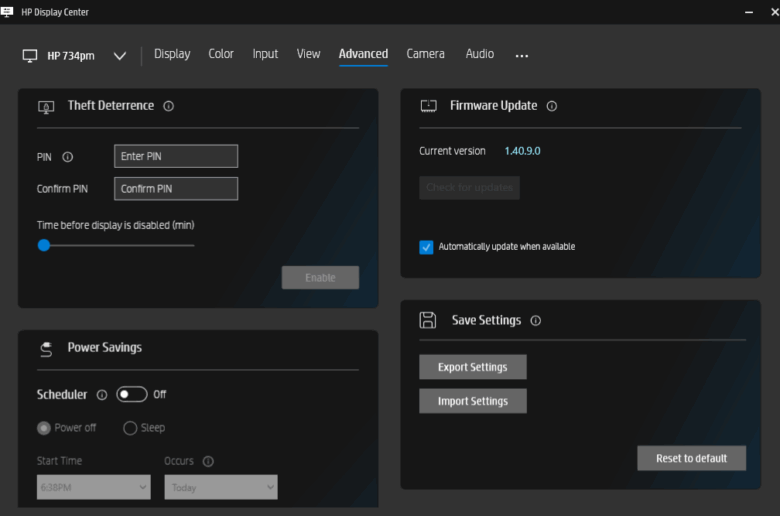Click the PIN info icon
The width and height of the screenshot is (780, 516).
(x=68, y=157)
